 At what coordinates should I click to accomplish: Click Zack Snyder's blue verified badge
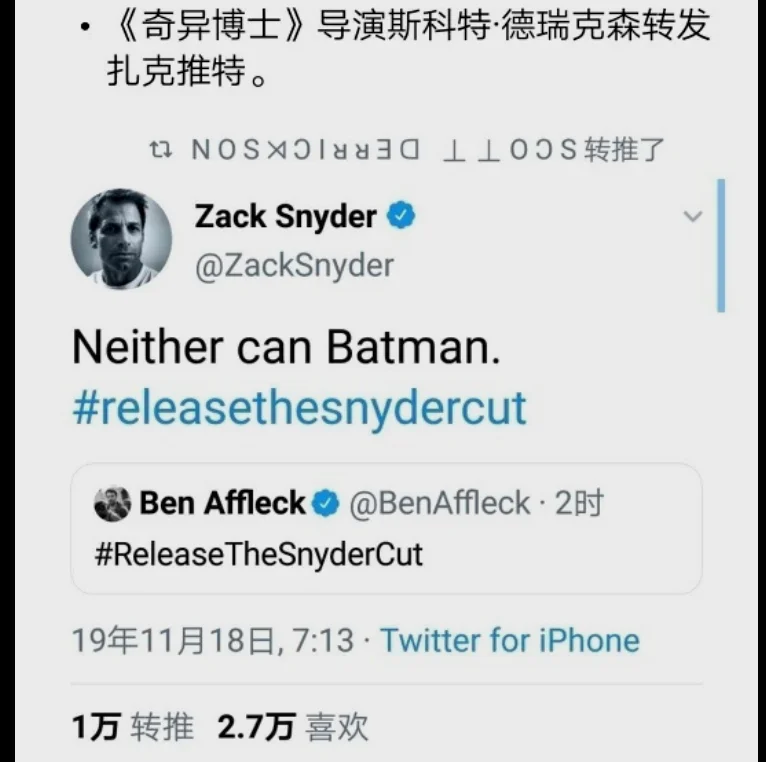[x=401, y=215]
